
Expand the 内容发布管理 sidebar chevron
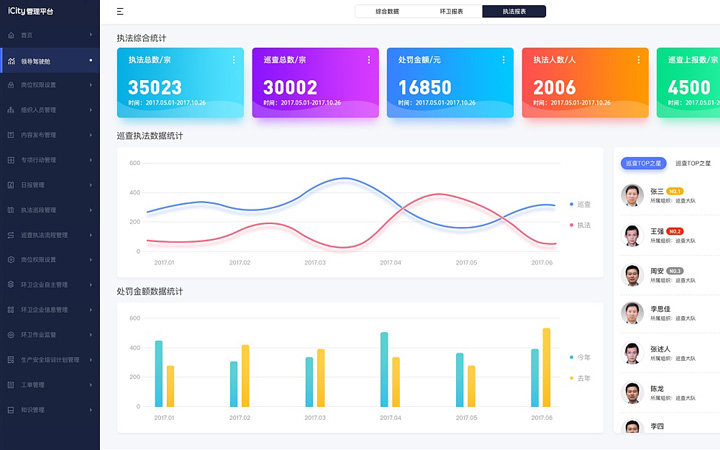tap(91, 135)
